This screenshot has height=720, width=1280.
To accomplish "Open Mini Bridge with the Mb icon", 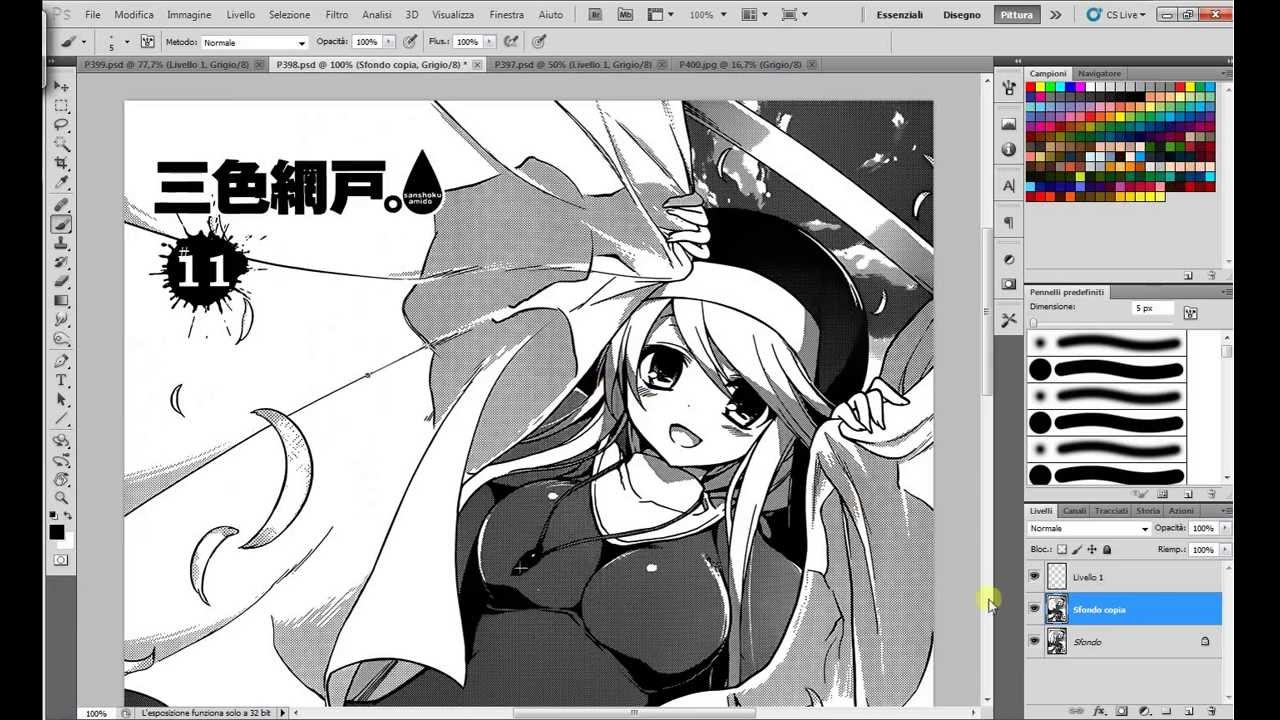I will [x=626, y=15].
